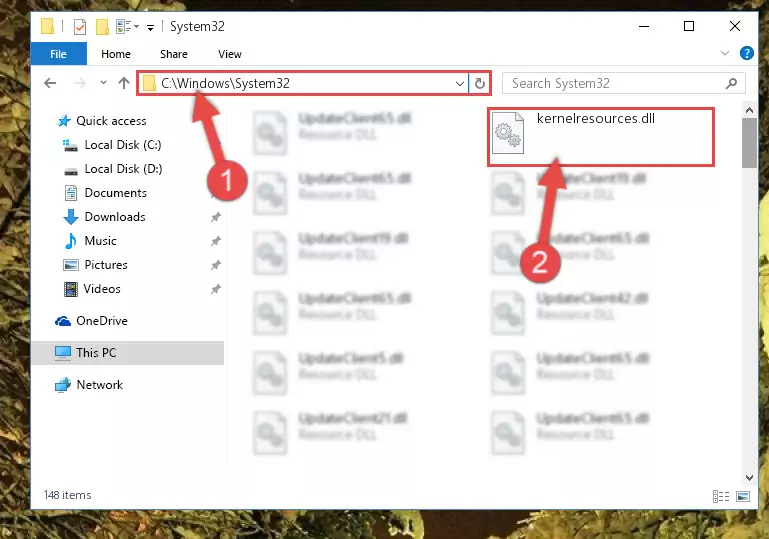Click the OneDrive cloud icon

click(x=63, y=321)
